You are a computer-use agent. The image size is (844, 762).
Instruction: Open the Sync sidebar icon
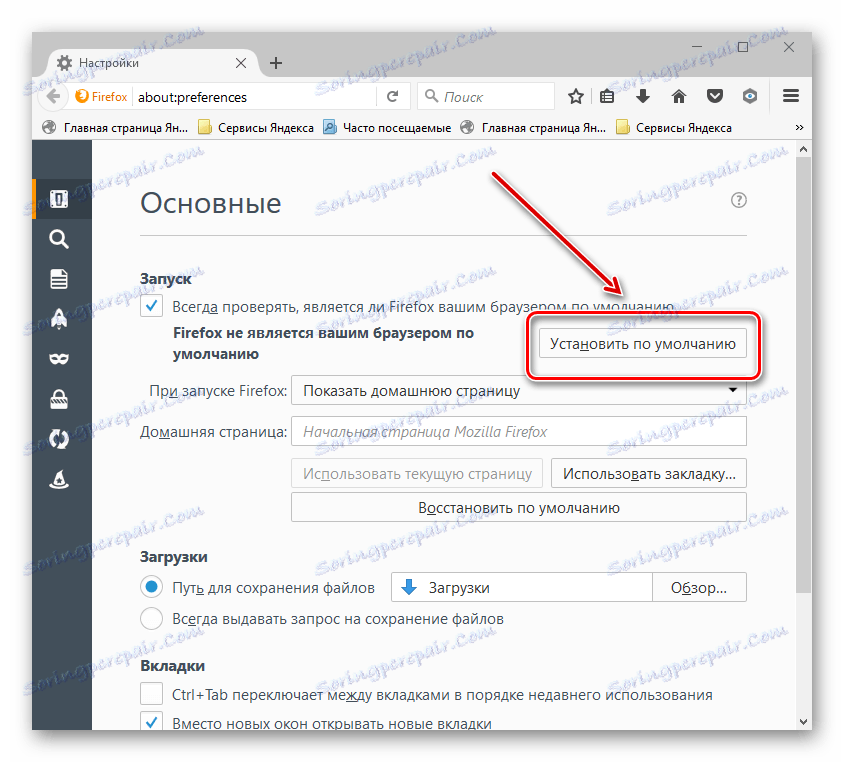click(x=59, y=439)
